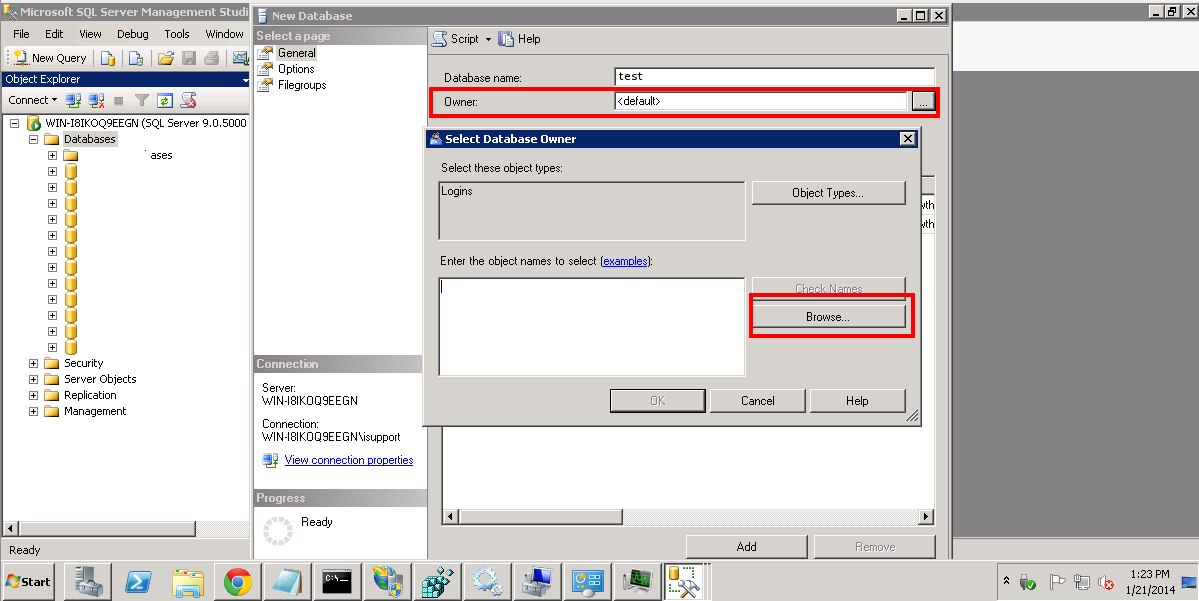Viewport: 1199px width, 601px height.
Task: Open Google Chrome from the taskbar
Action: tap(238, 583)
